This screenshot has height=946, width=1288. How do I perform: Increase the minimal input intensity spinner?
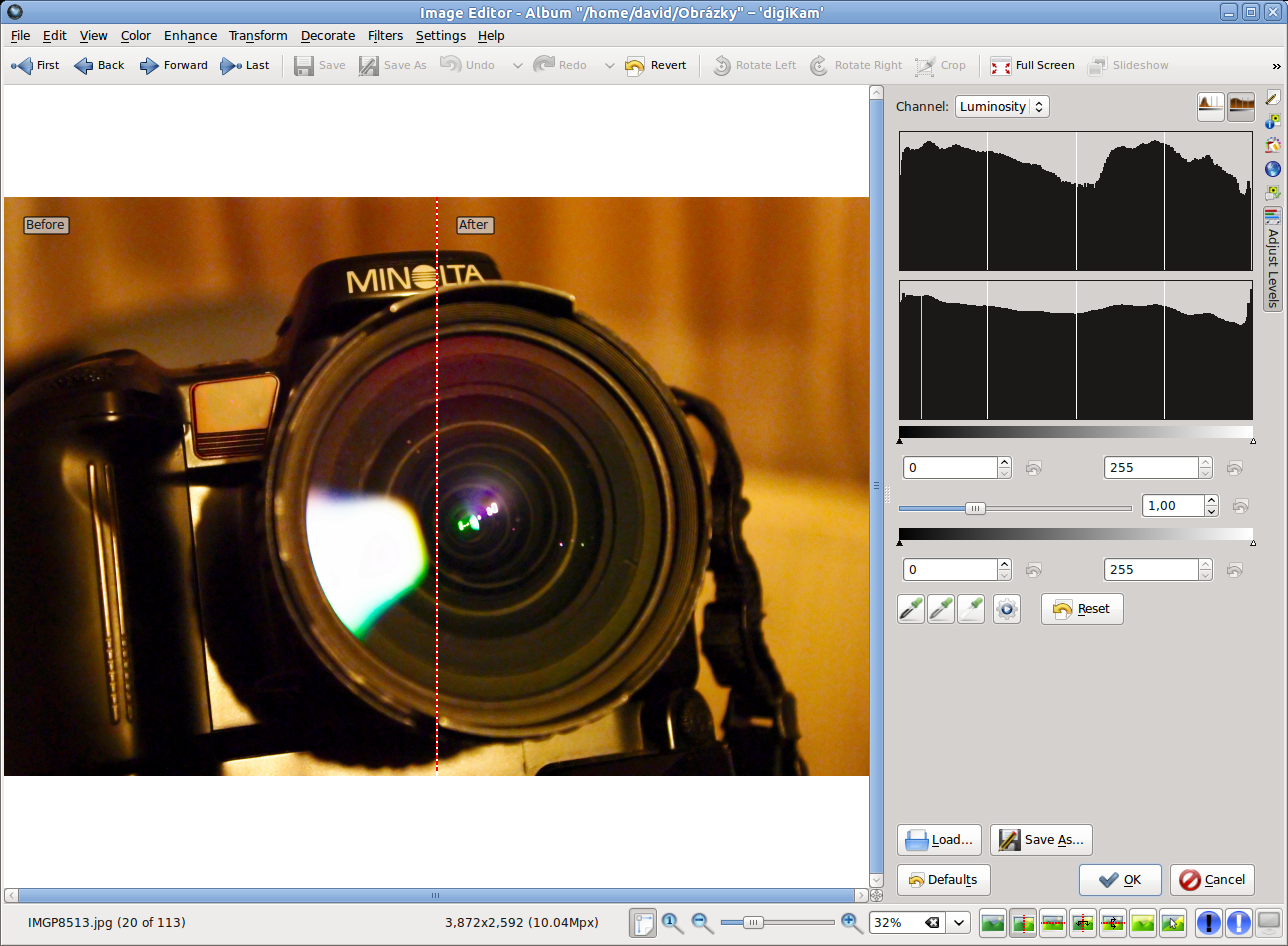tap(1004, 462)
